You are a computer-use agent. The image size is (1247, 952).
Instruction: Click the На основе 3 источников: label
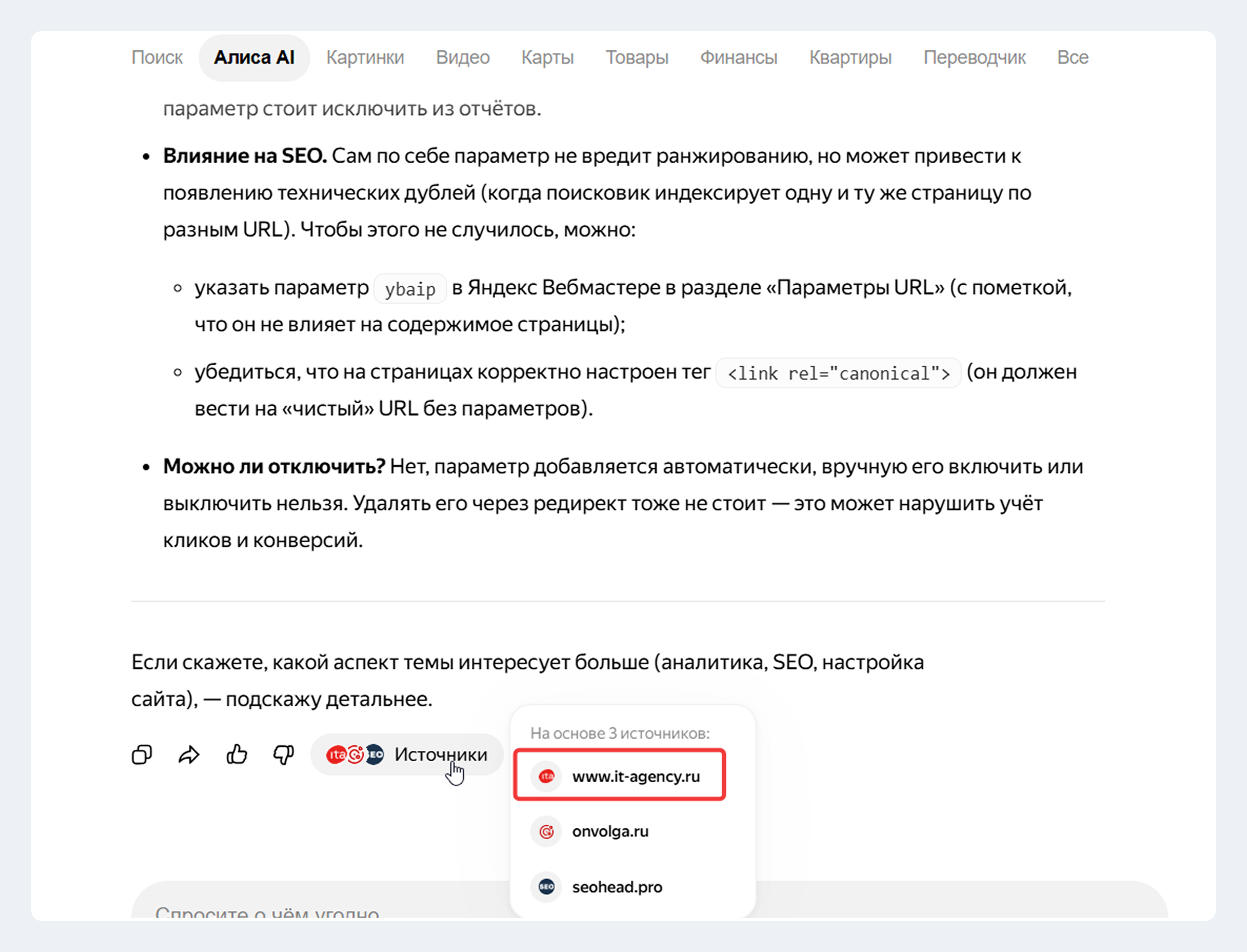[620, 733]
